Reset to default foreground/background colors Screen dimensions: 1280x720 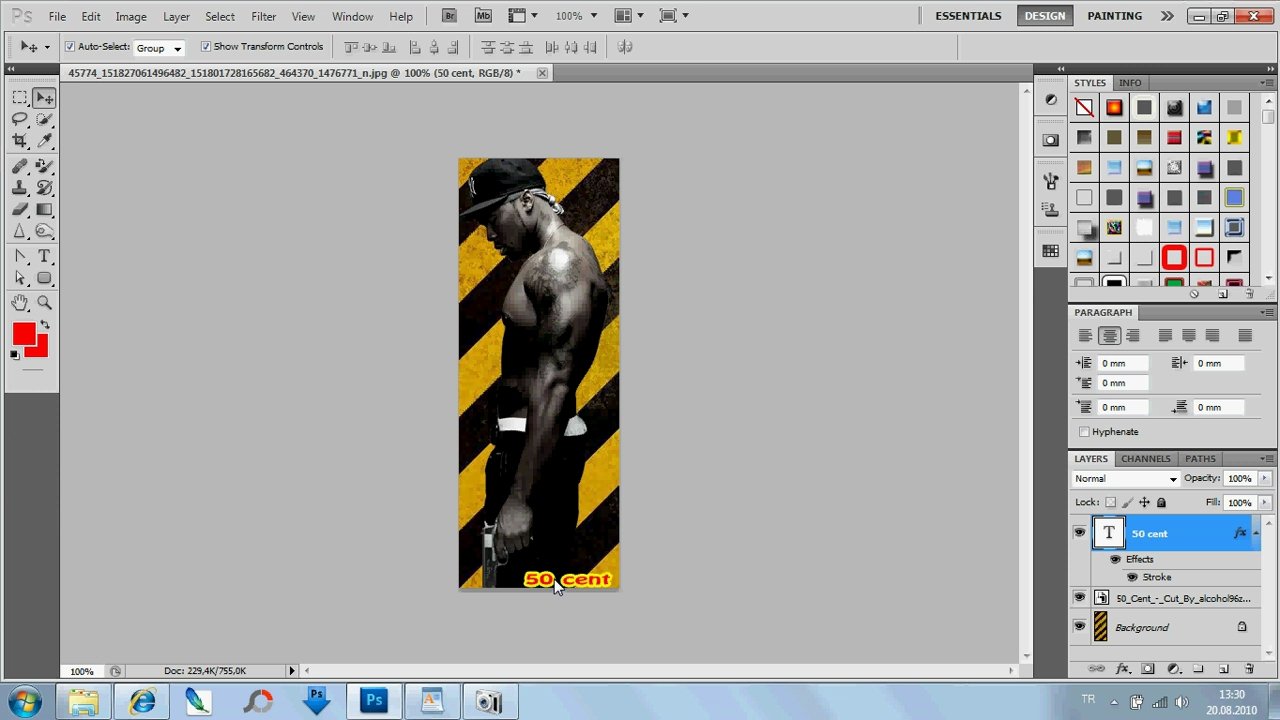click(x=15, y=355)
